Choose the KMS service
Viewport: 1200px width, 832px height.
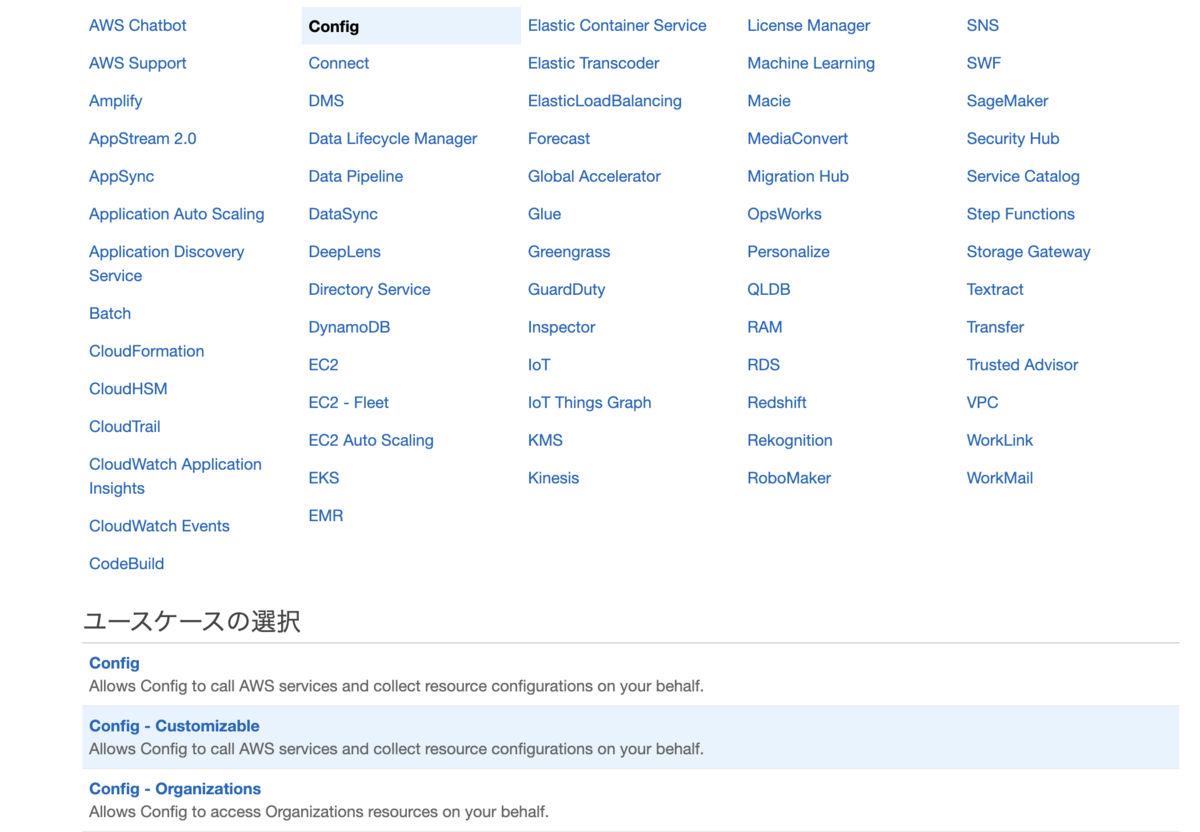545,440
